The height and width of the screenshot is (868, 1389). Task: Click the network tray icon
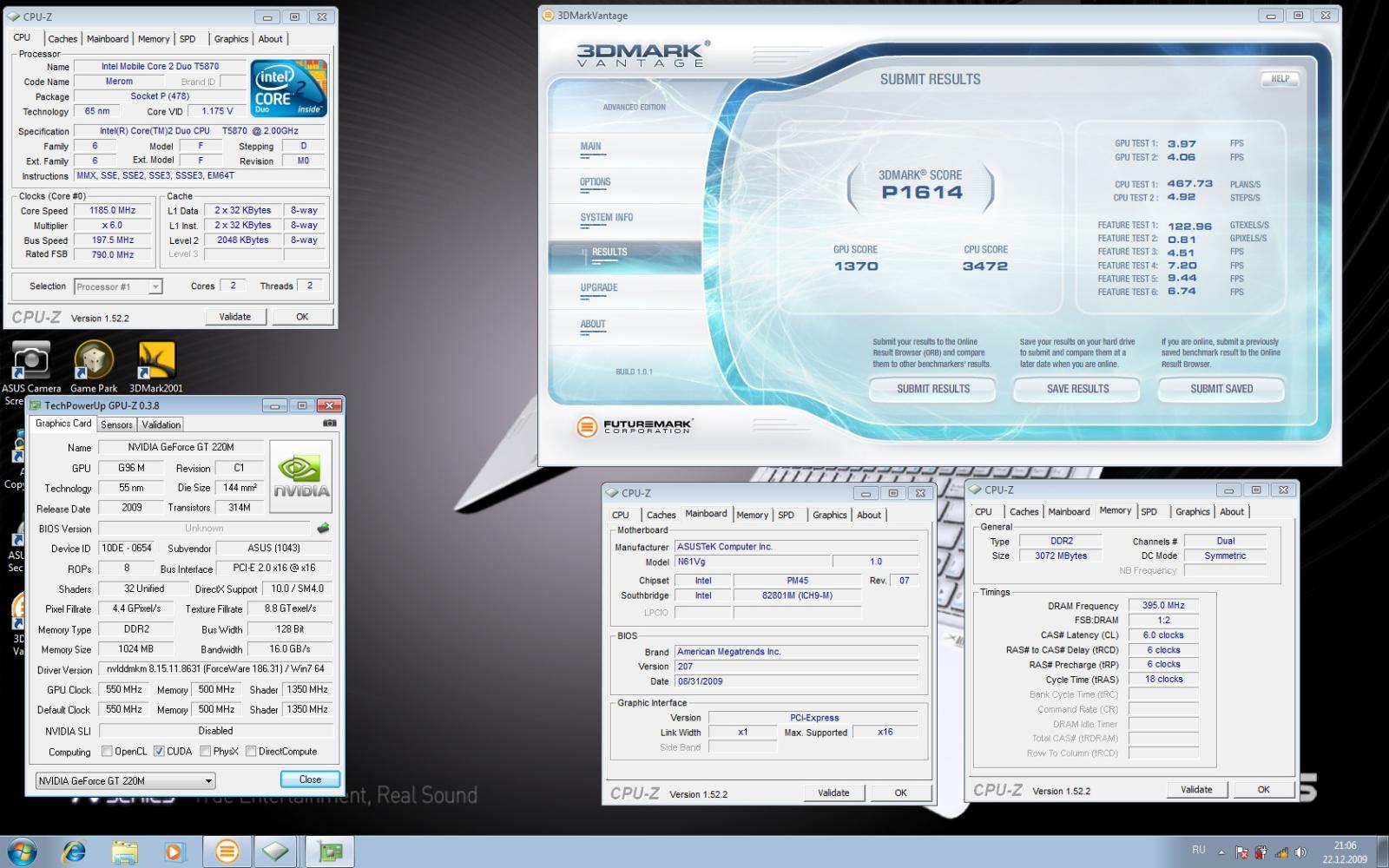(x=1280, y=852)
